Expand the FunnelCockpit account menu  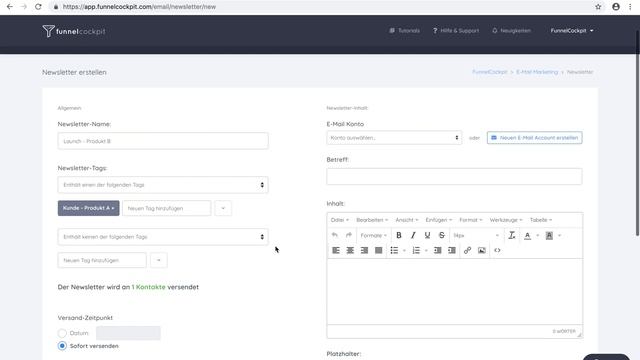(571, 31)
